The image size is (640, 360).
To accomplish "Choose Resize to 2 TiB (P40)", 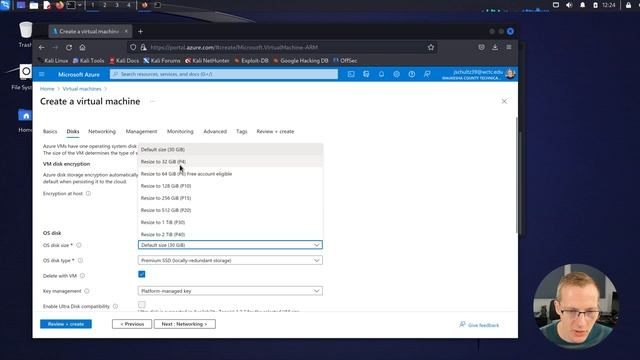I will pos(231,234).
